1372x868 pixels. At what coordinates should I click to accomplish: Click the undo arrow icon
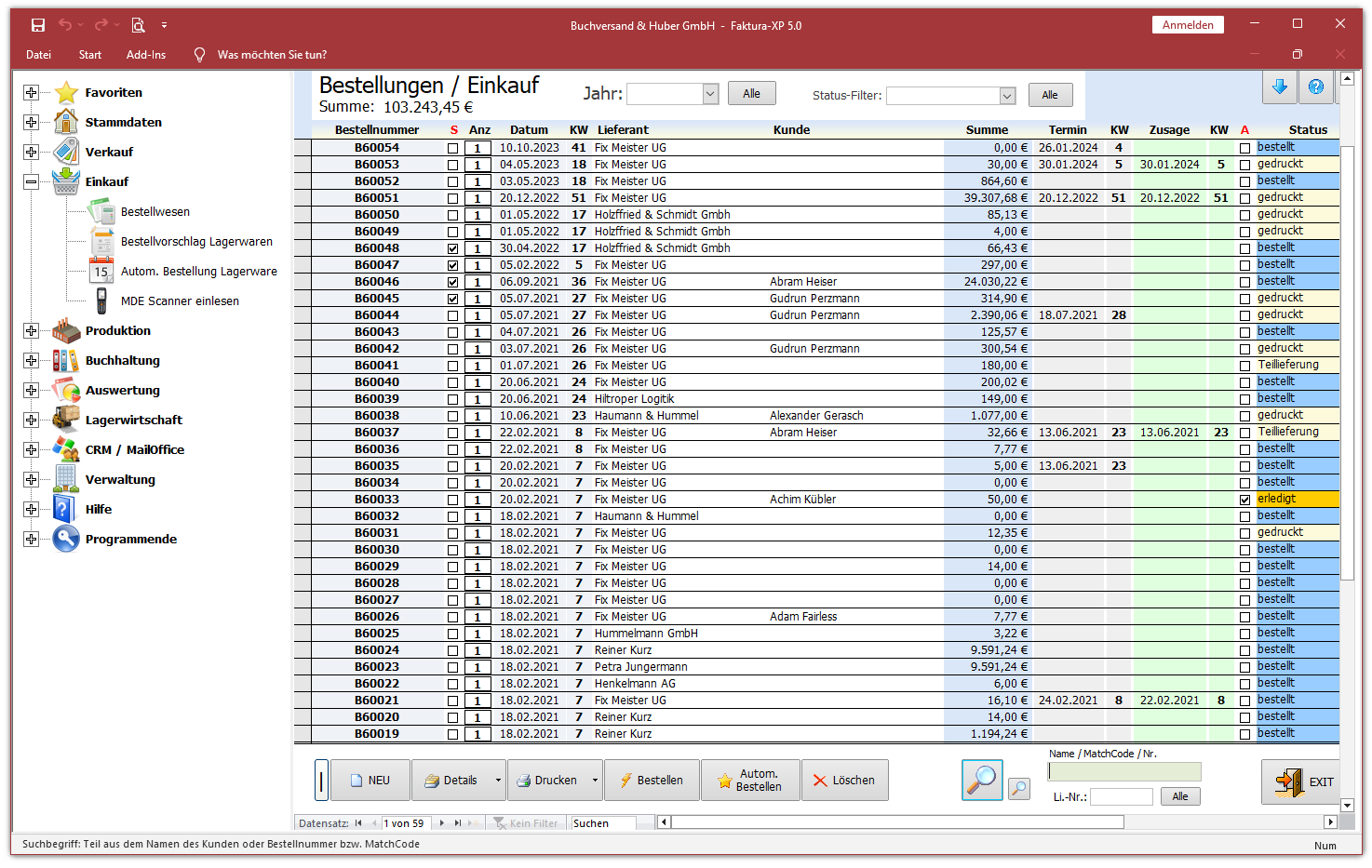(64, 25)
